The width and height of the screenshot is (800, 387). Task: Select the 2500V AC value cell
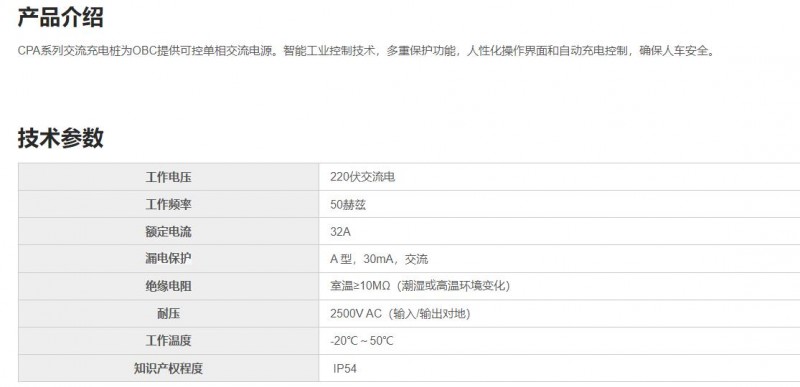click(560, 314)
